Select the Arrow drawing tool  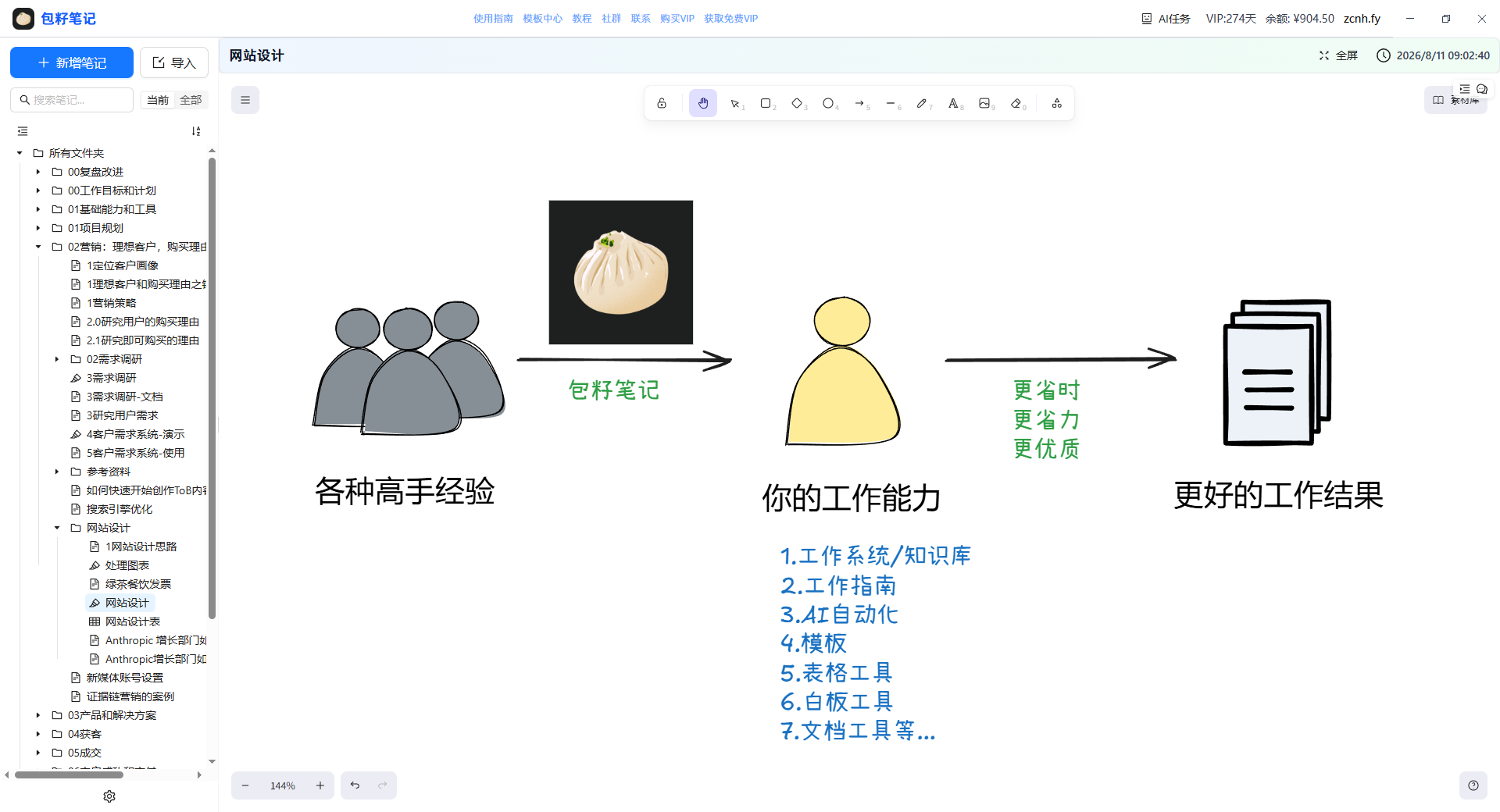point(860,103)
